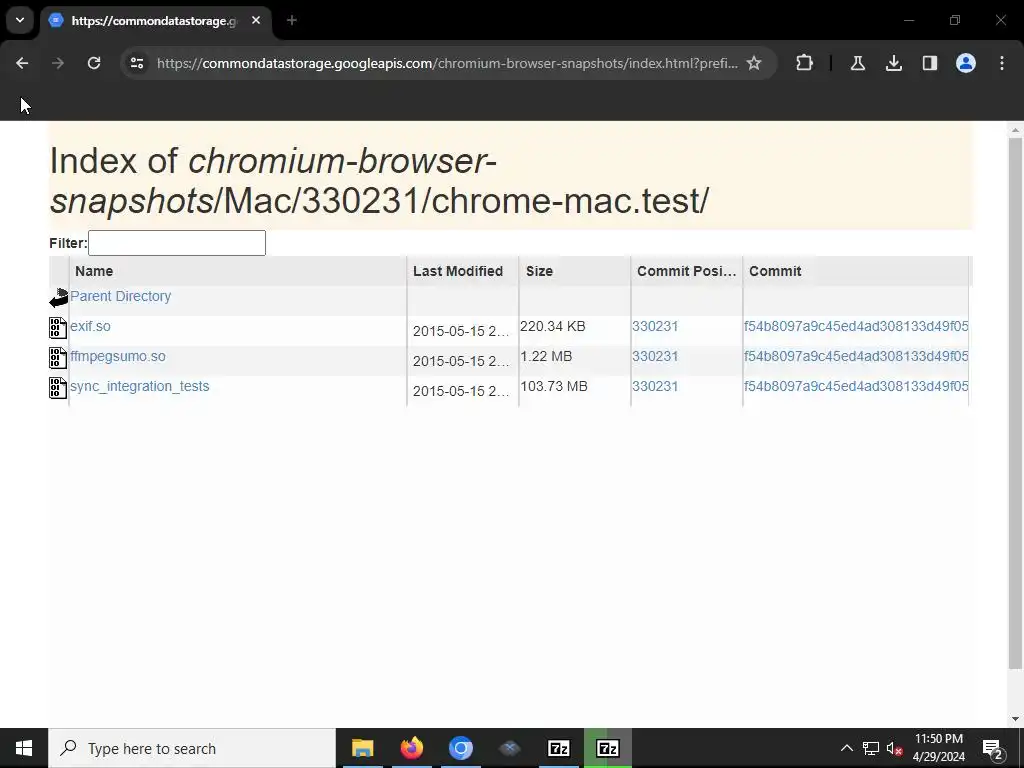Click the Parent Directory back-arrow icon
1024x768 pixels.
pos(59,298)
